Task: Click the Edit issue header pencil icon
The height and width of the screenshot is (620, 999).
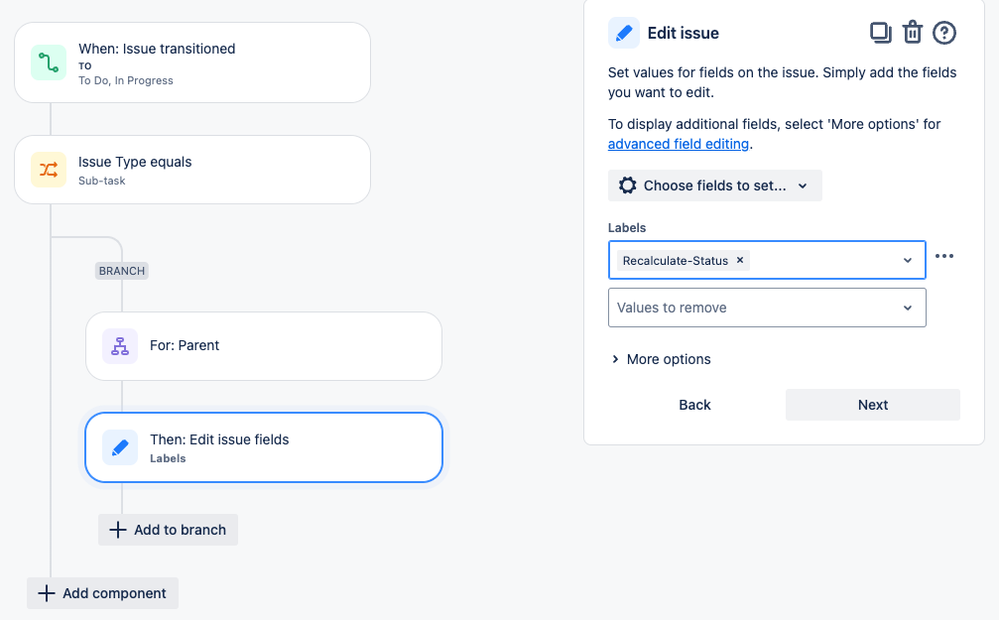Action: pyautogui.click(x=624, y=32)
